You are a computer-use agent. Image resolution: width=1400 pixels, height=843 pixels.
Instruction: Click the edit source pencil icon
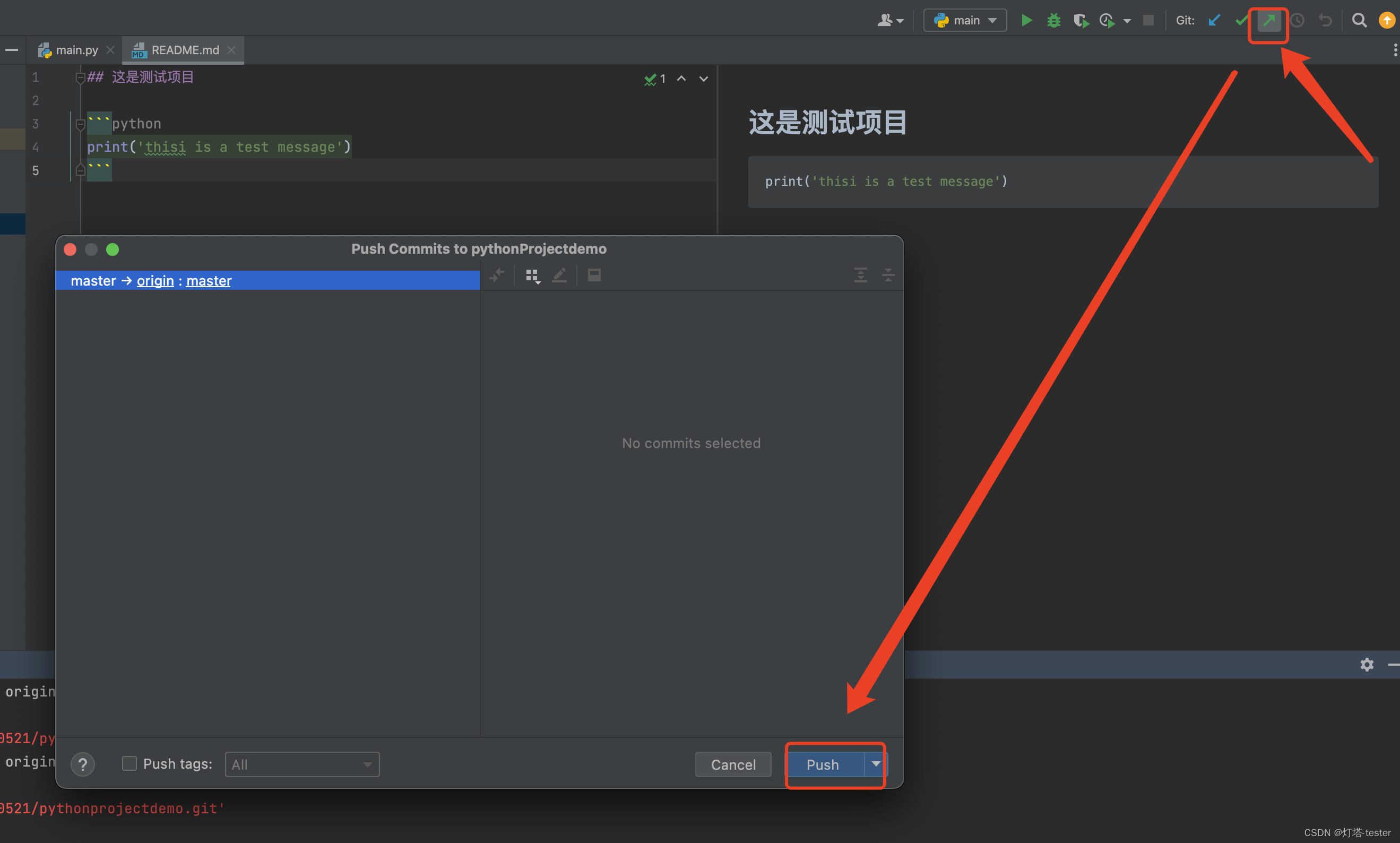pos(560,276)
